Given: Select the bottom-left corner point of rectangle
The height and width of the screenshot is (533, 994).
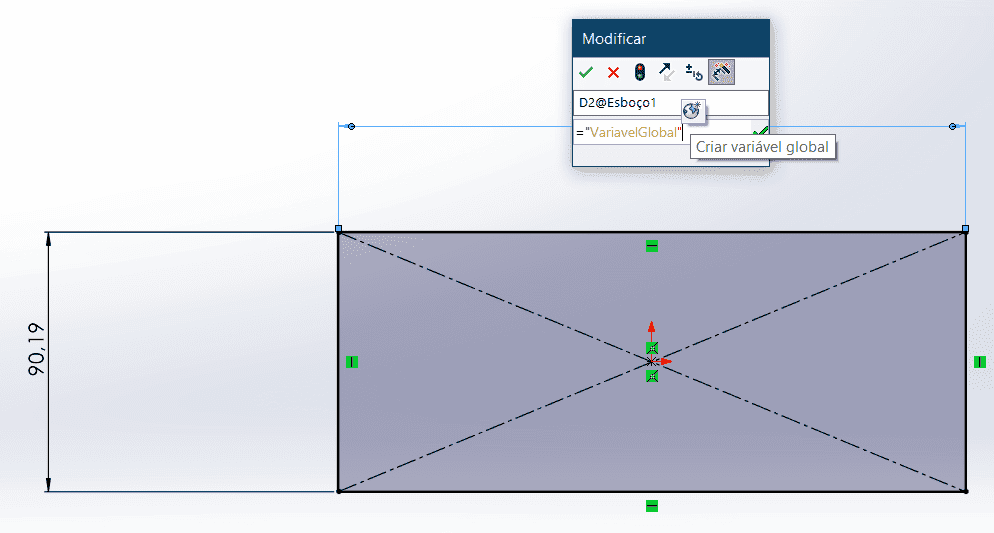Looking at the screenshot, I should tap(339, 491).
